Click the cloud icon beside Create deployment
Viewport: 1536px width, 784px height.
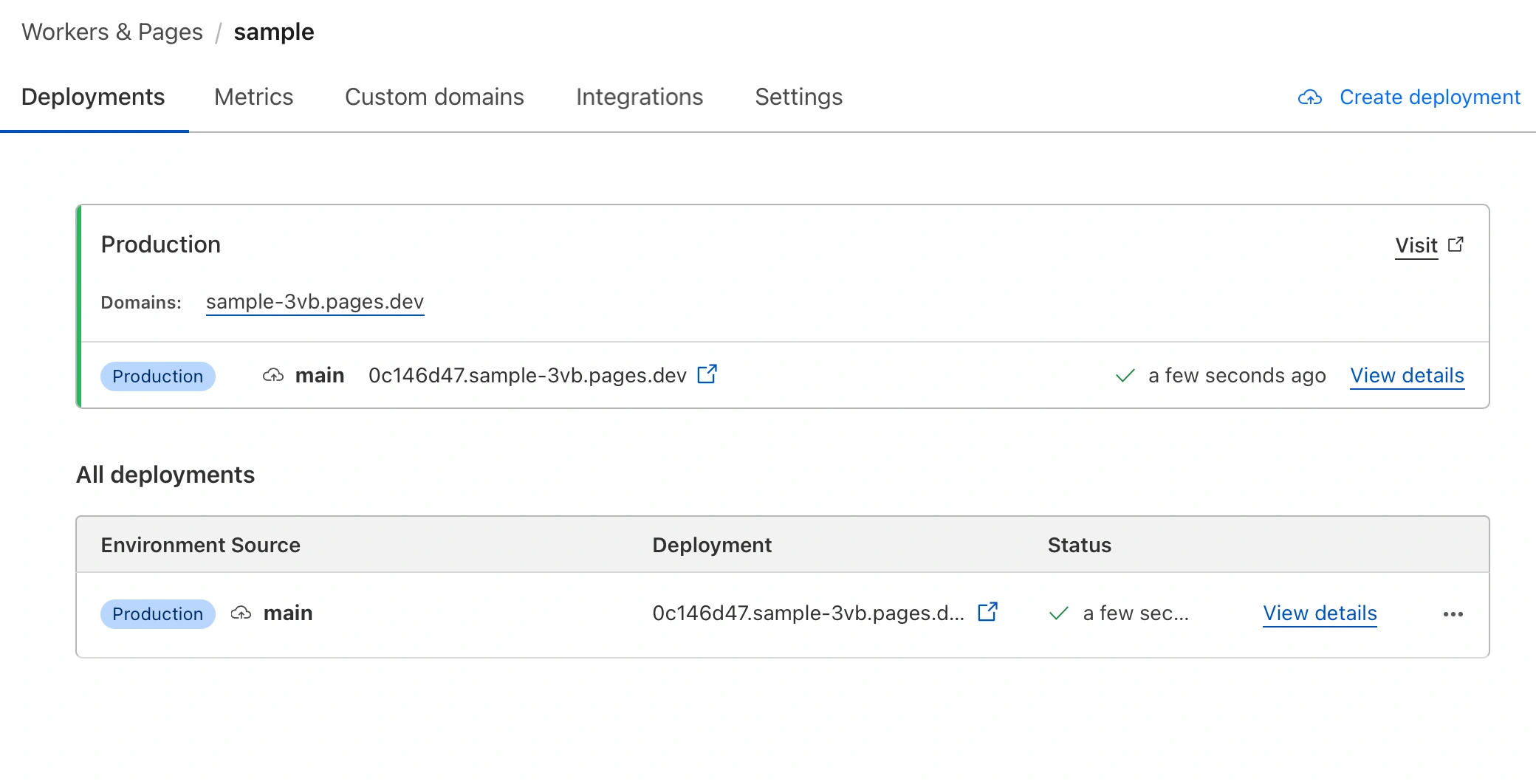(x=1309, y=97)
